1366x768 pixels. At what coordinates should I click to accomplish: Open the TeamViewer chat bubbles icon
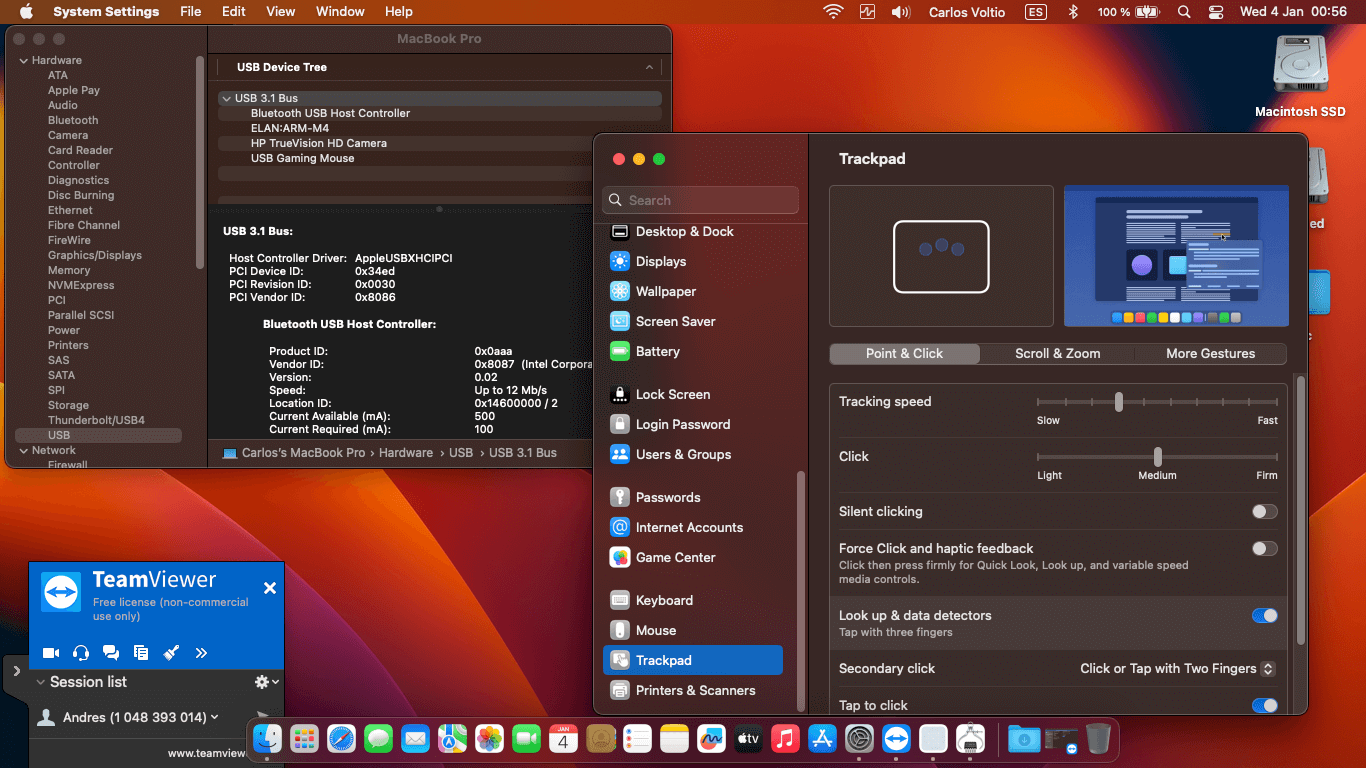pyautogui.click(x=111, y=653)
